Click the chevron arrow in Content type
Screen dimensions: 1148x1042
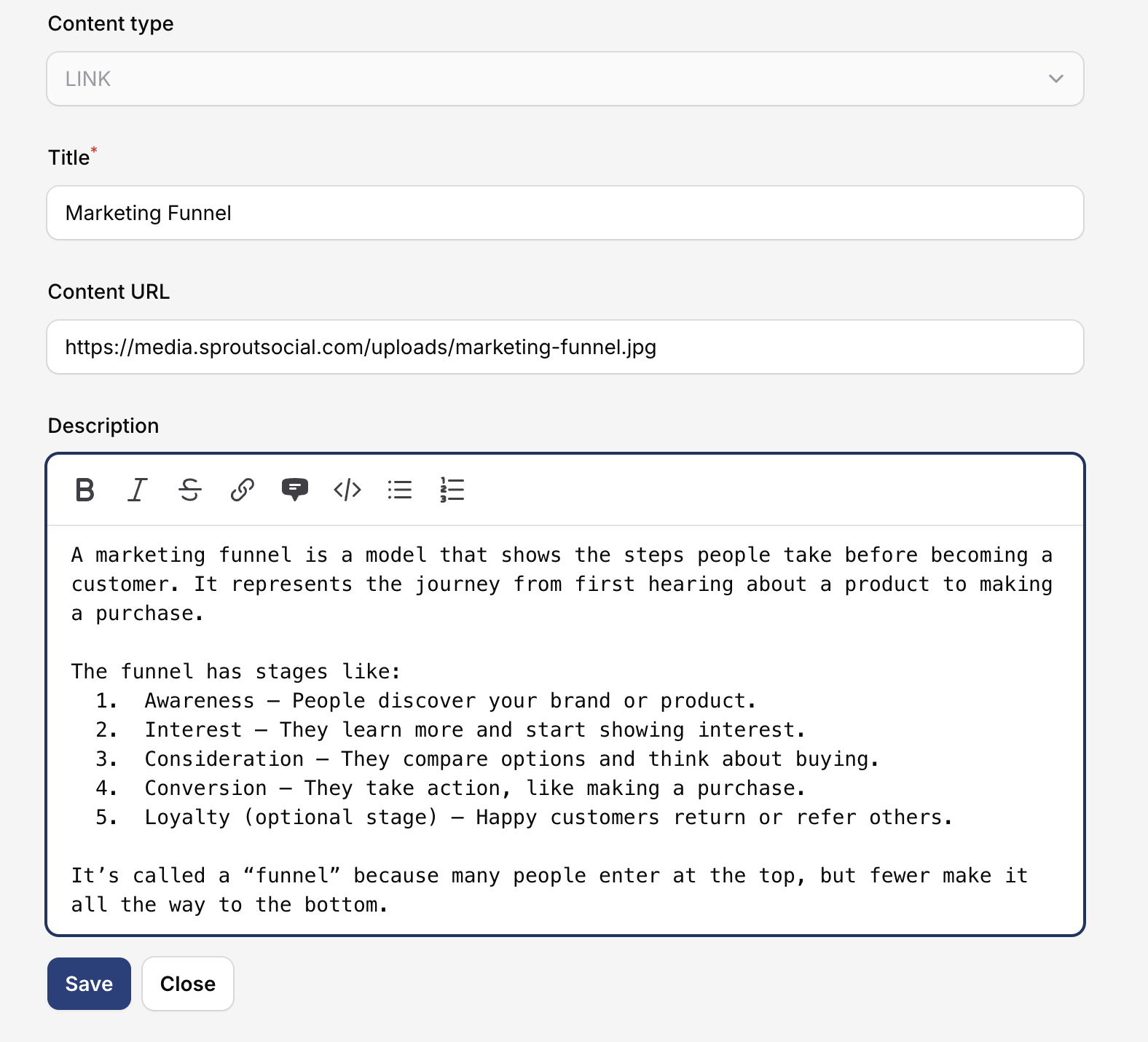(x=1055, y=79)
